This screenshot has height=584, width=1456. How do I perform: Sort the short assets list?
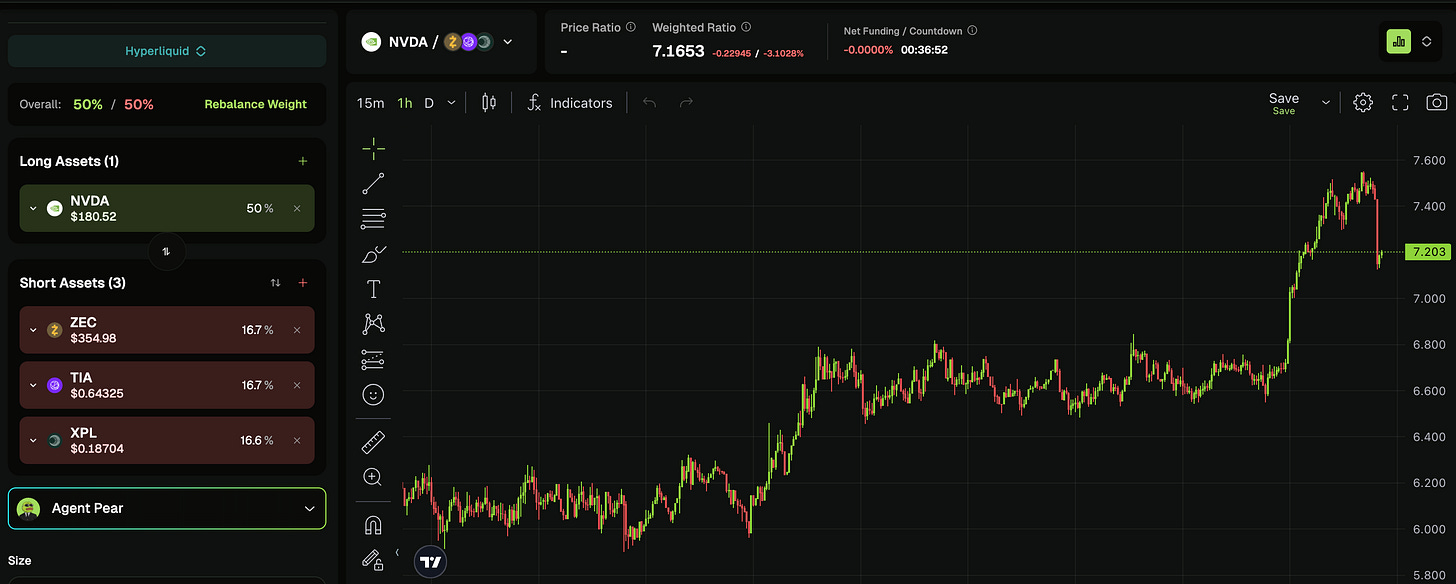tap(275, 283)
